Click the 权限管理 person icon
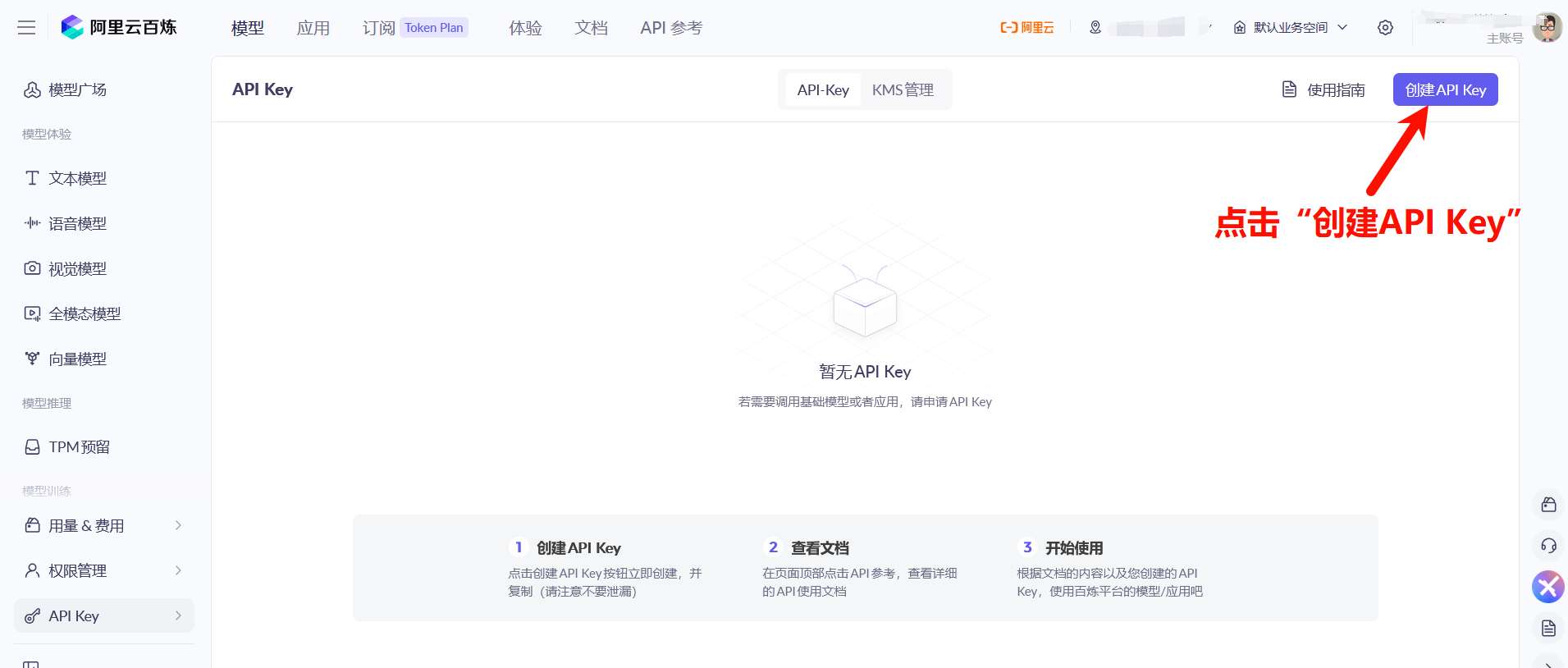This screenshot has width=1568, height=668. pos(32,570)
